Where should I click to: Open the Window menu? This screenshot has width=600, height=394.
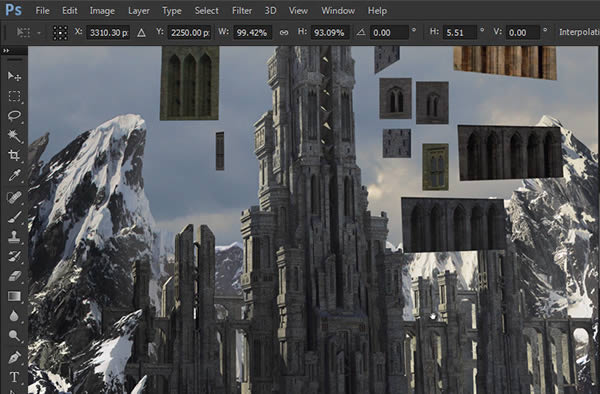click(x=338, y=11)
